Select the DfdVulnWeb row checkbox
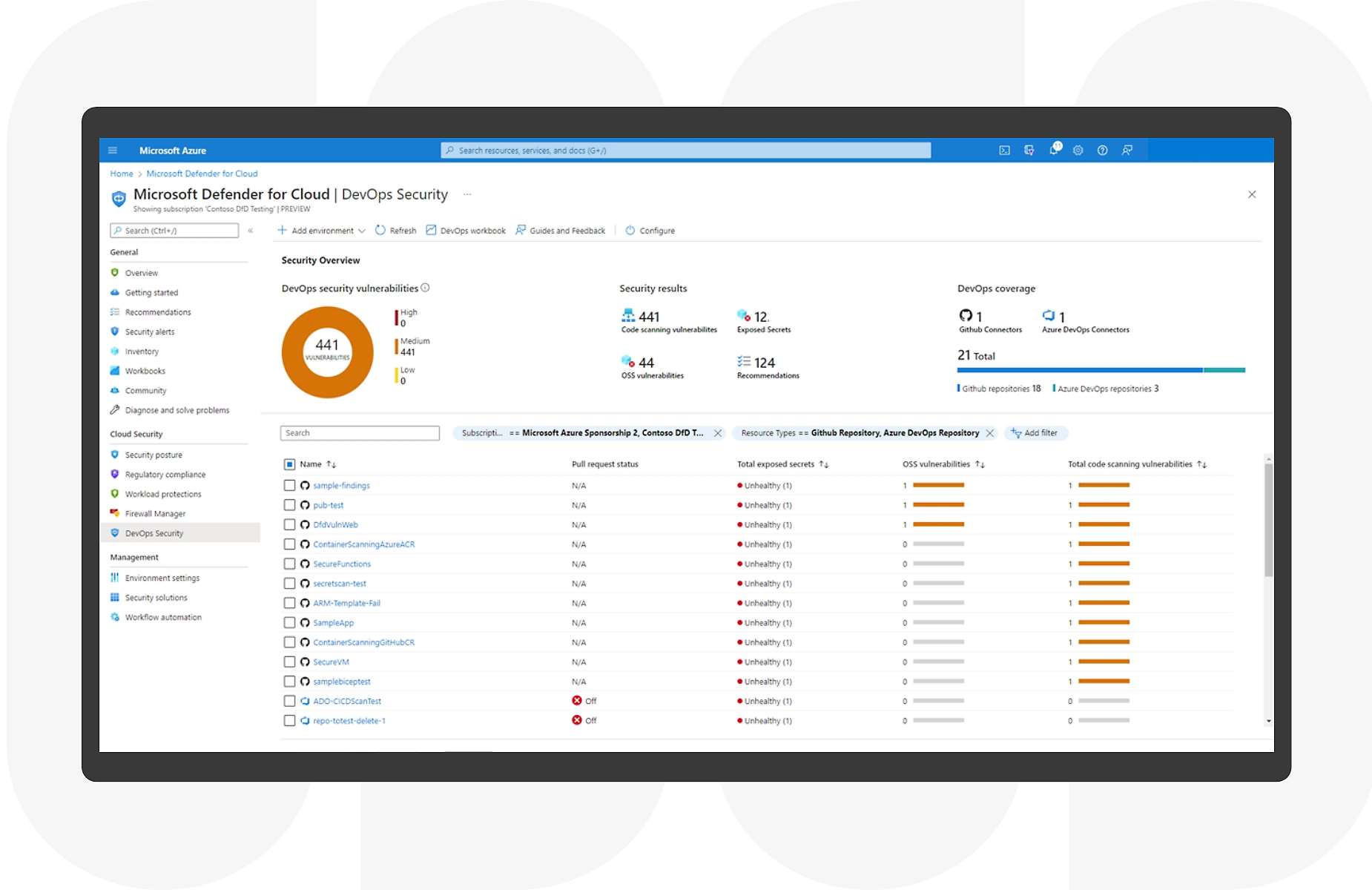Screen dimensions: 1372x890 point(289,525)
